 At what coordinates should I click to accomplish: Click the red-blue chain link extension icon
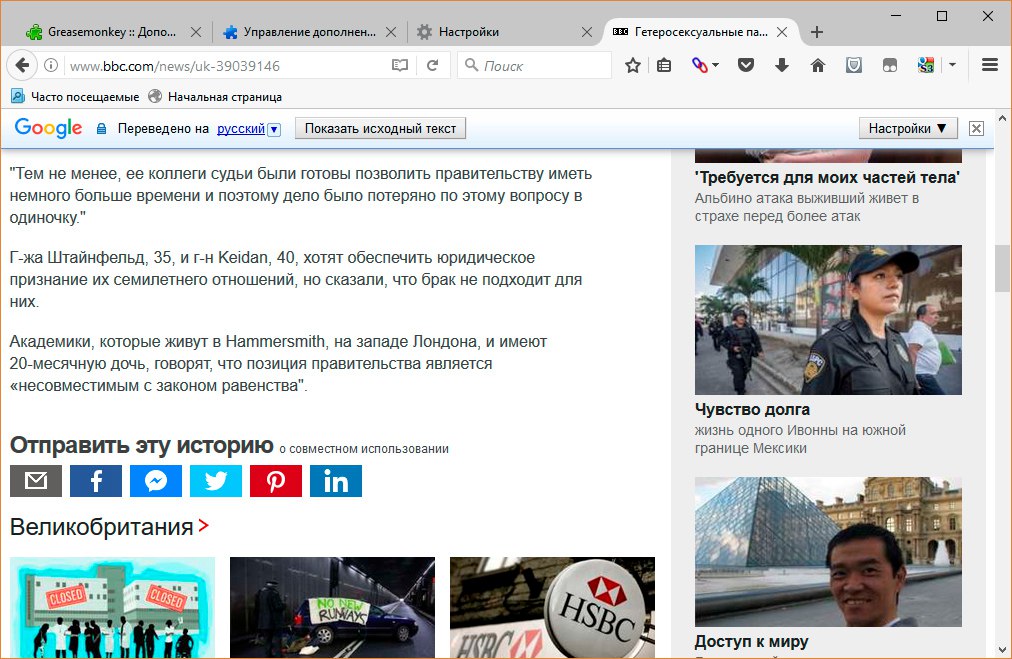coord(700,65)
